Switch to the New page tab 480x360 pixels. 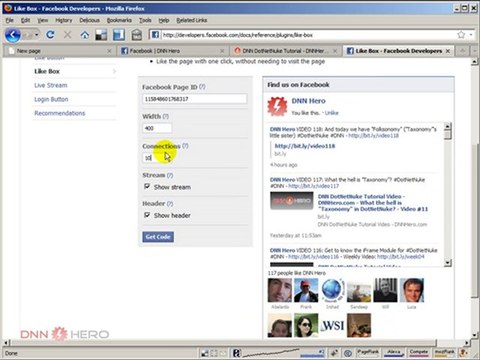tap(59, 51)
